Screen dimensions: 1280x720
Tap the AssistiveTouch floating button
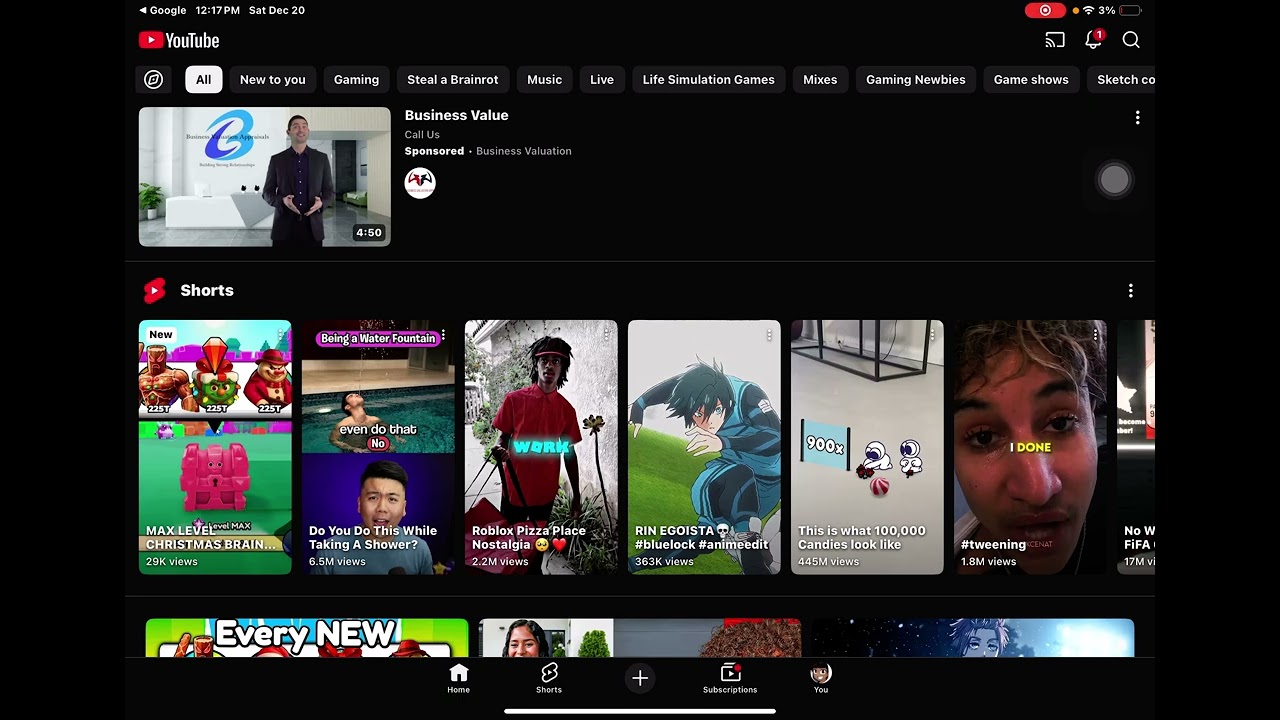(1114, 180)
